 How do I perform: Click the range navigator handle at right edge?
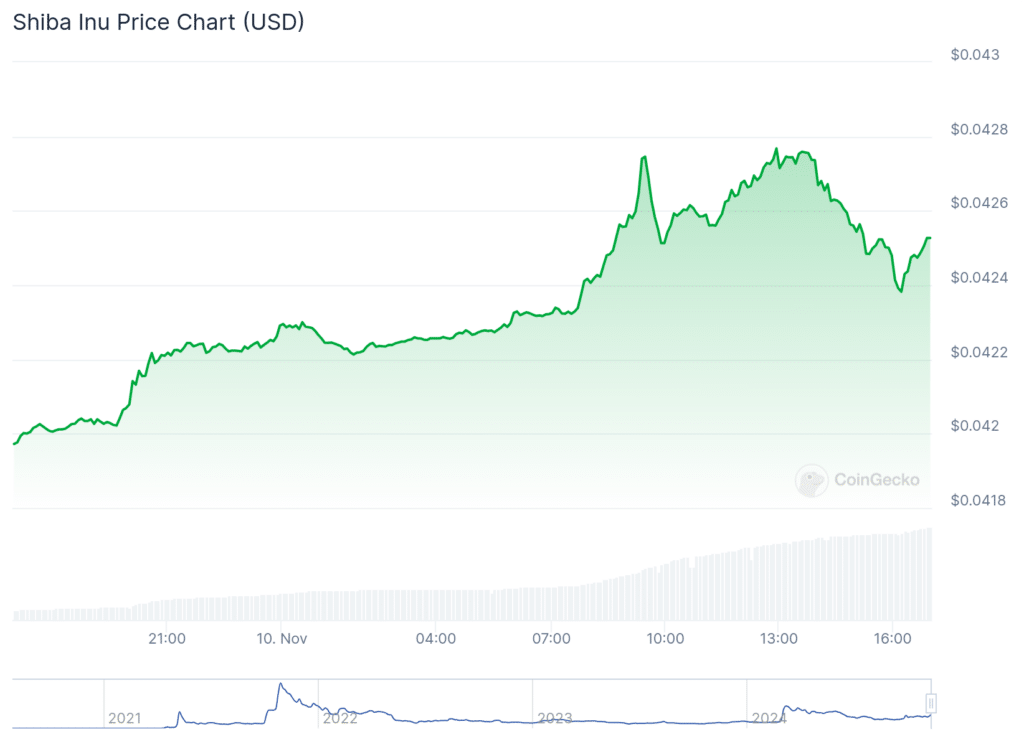931,703
